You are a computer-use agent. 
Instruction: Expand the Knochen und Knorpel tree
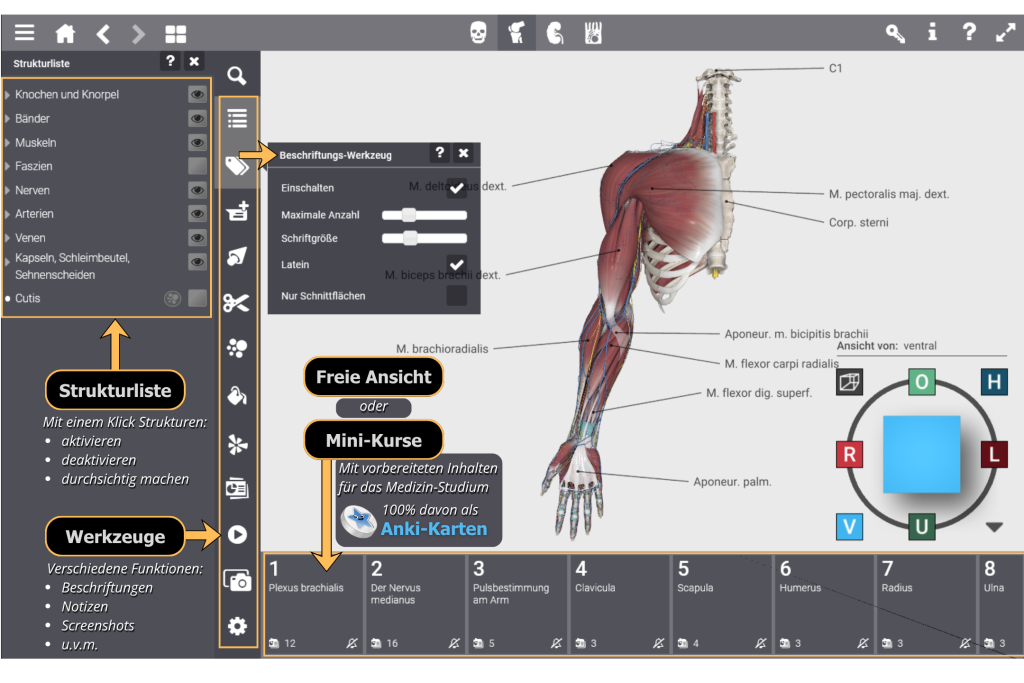point(7,95)
